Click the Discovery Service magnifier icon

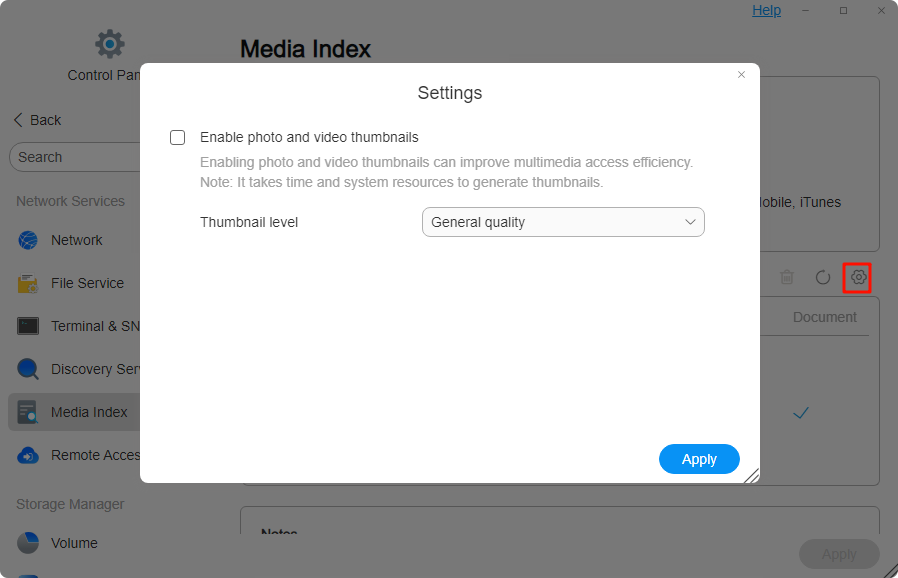click(x=28, y=369)
